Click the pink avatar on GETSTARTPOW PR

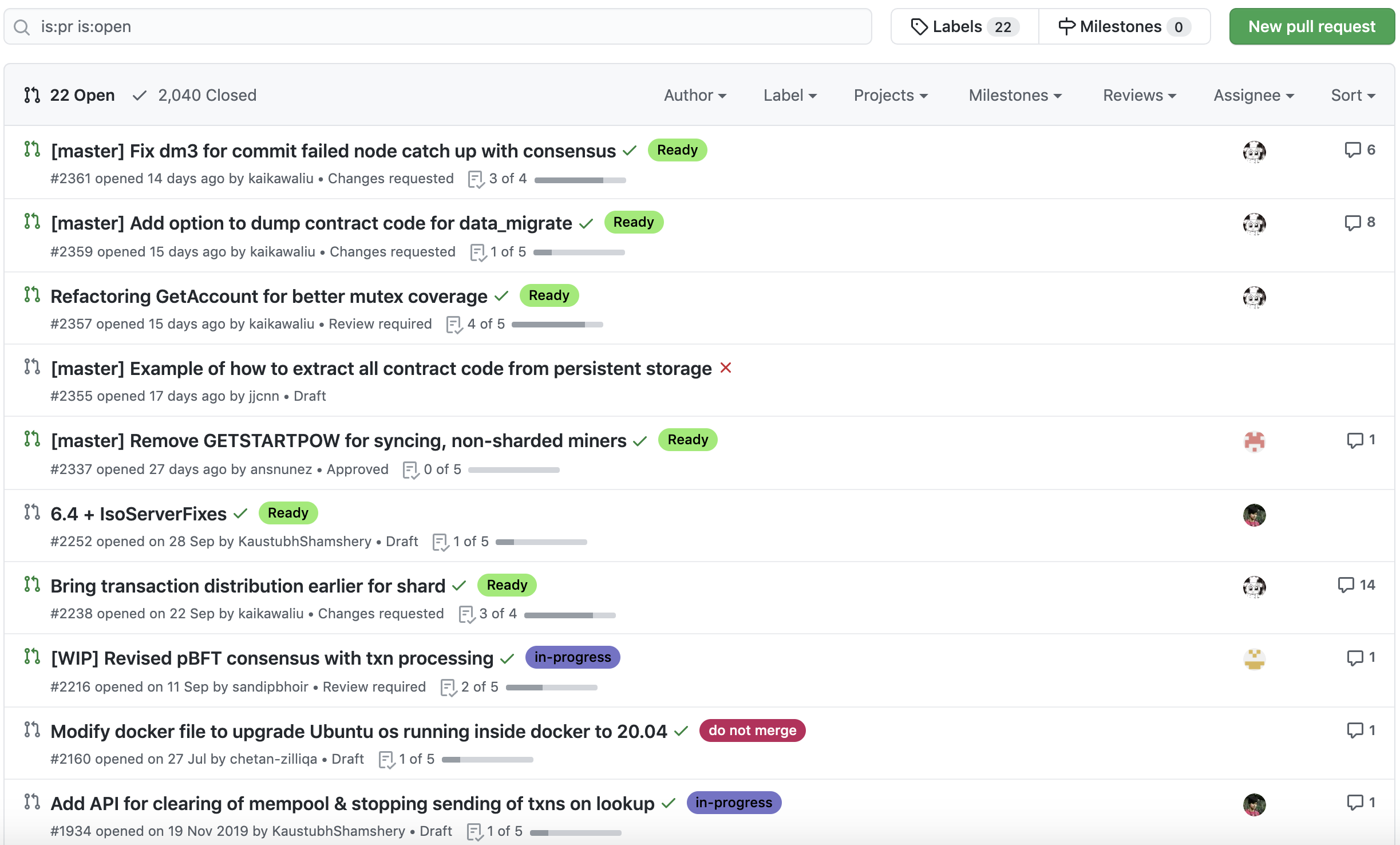(1254, 441)
